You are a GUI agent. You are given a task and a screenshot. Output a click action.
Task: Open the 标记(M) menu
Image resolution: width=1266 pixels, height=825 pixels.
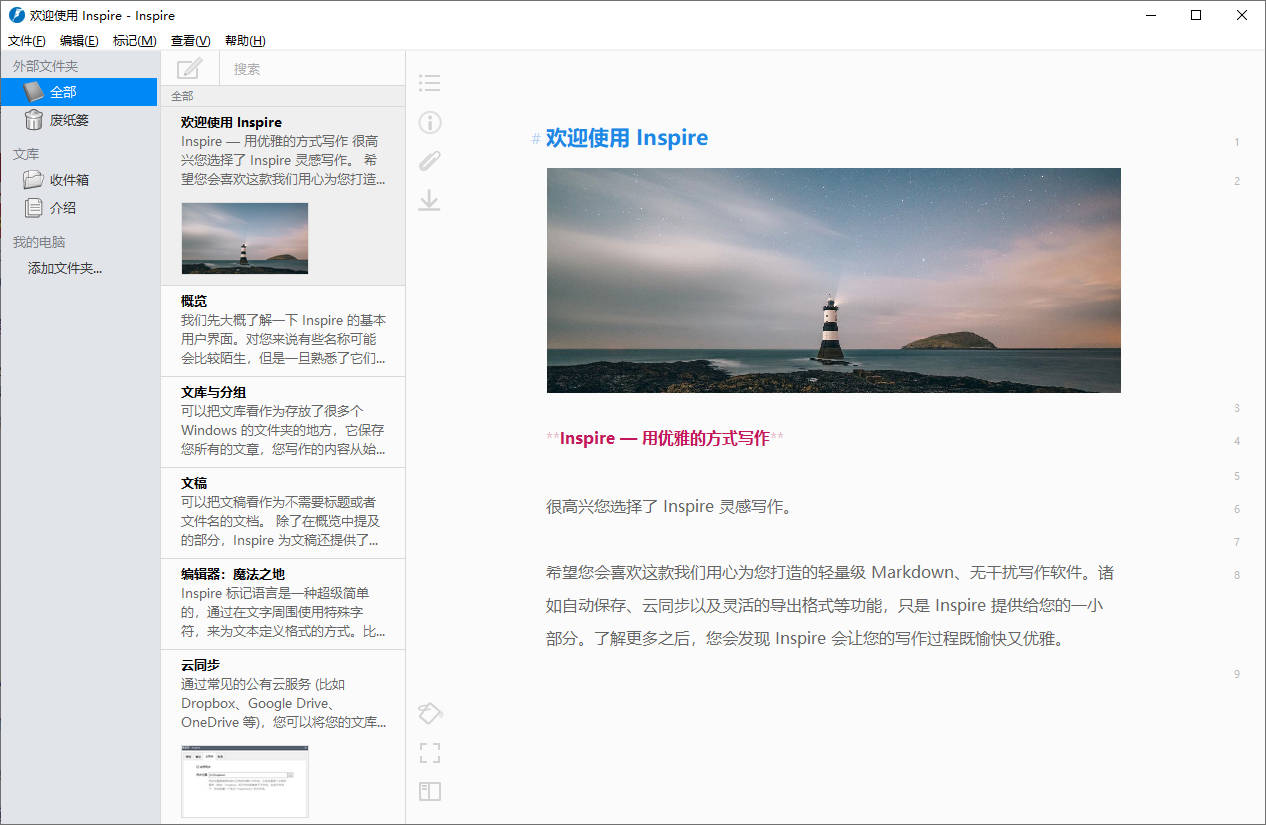coord(135,41)
